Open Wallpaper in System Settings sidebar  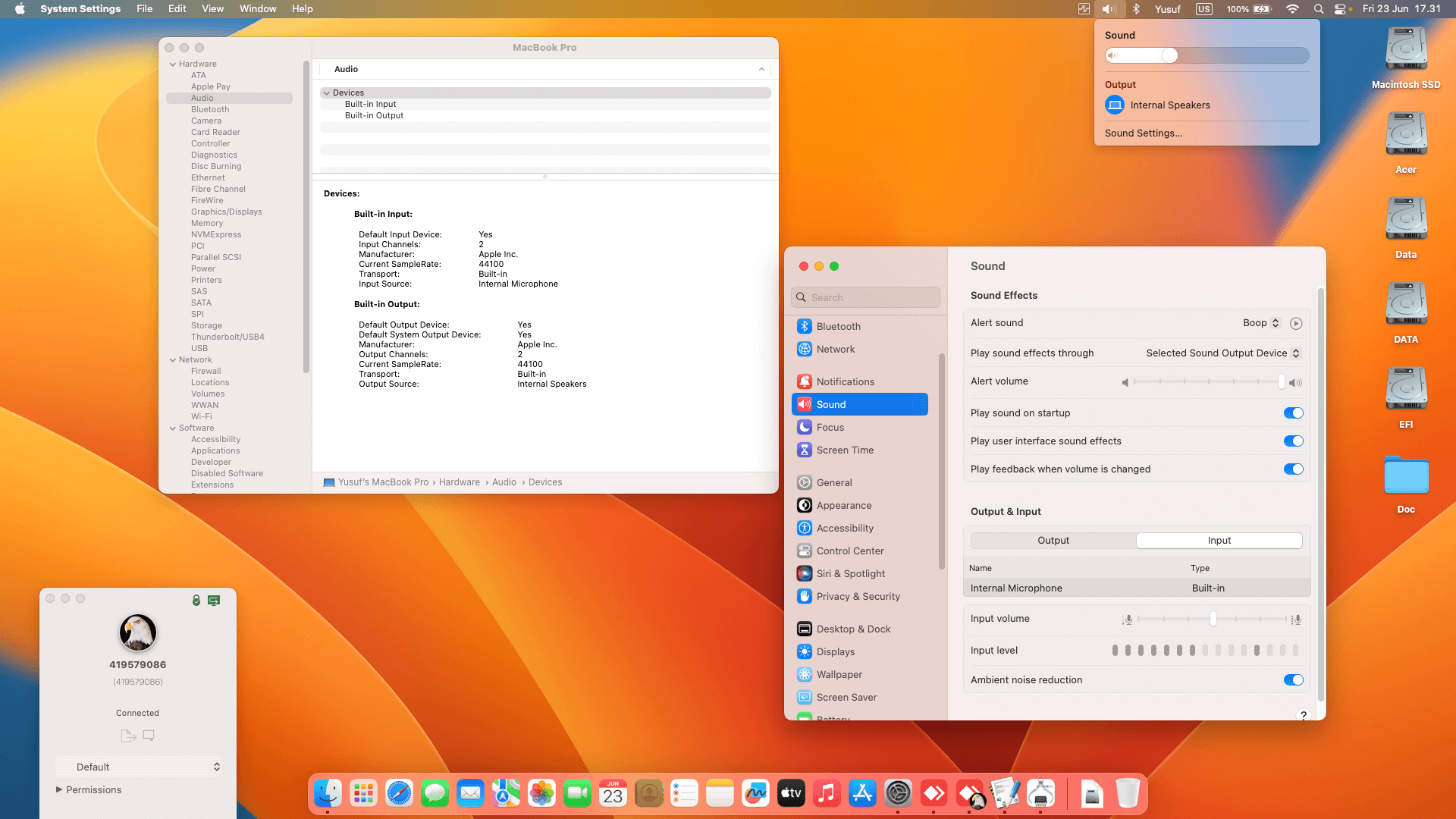(860, 674)
